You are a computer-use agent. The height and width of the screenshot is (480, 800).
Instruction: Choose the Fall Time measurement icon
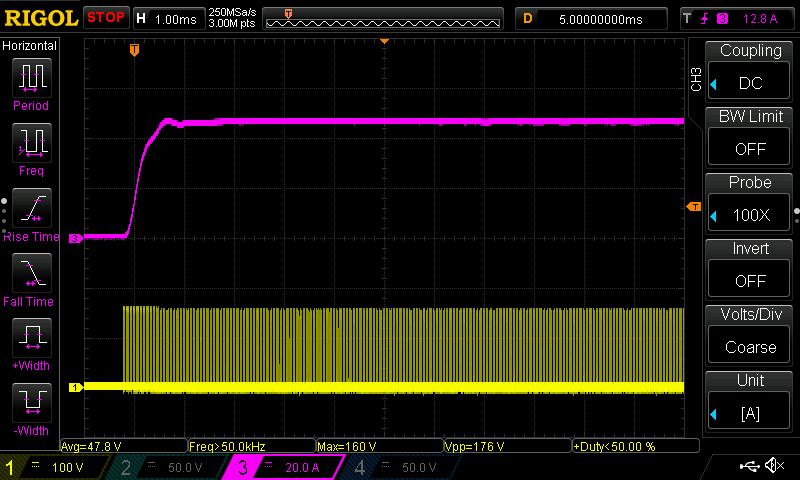31,272
